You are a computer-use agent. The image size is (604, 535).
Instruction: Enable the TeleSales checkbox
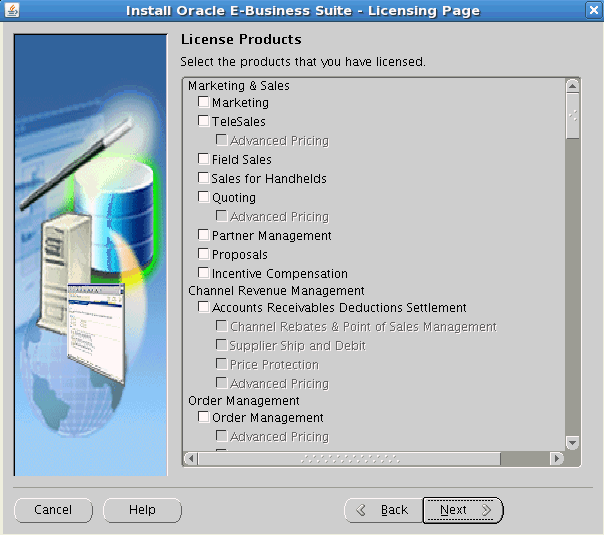click(x=203, y=121)
